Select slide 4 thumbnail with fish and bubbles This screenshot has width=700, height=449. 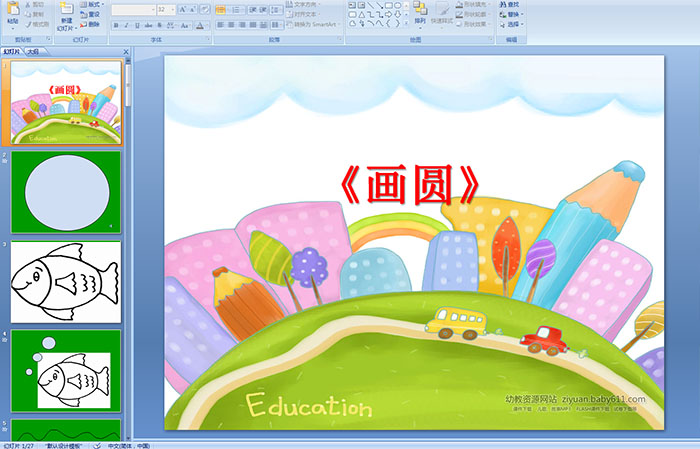66,371
